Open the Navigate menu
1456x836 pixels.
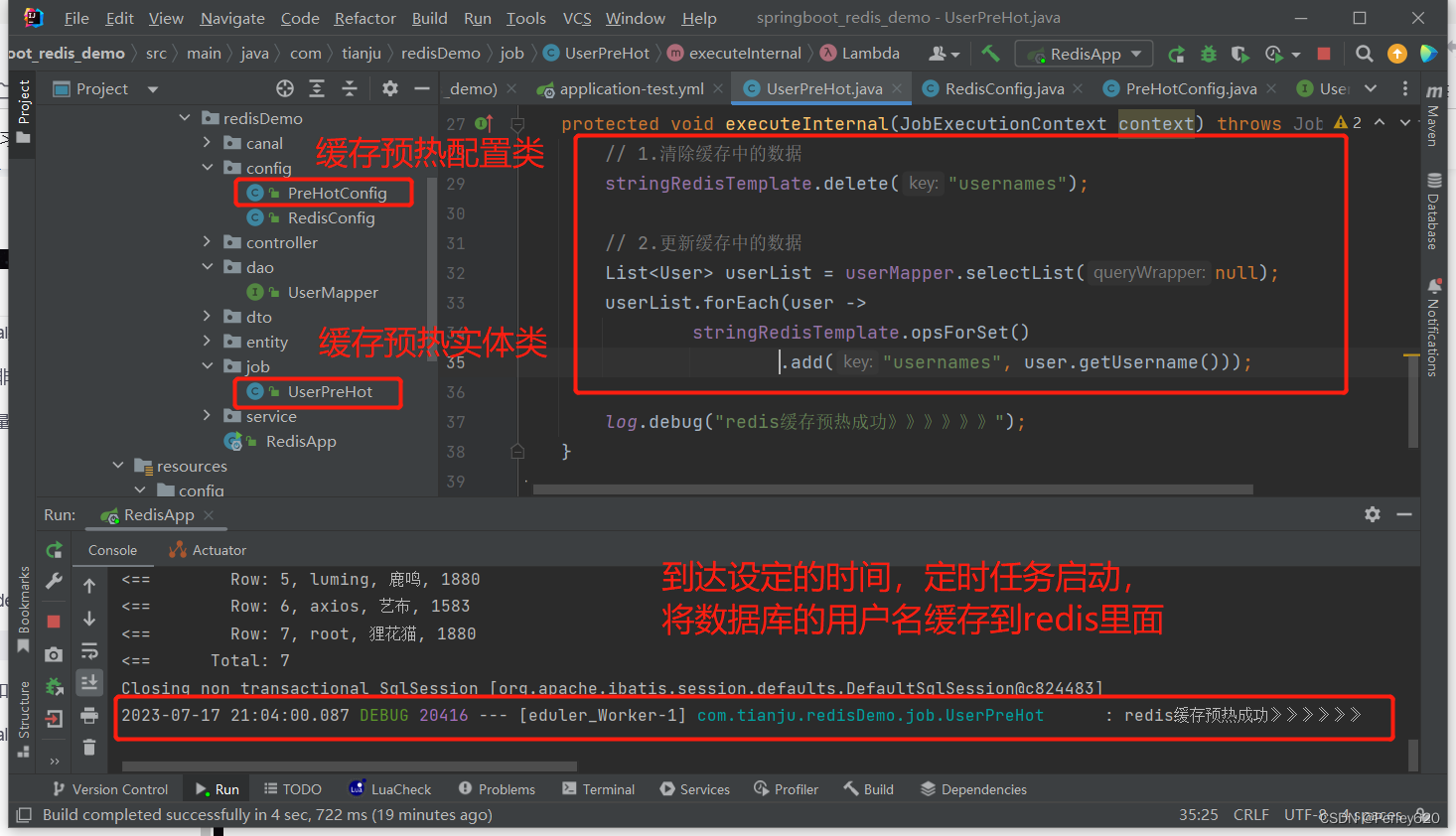(232, 18)
